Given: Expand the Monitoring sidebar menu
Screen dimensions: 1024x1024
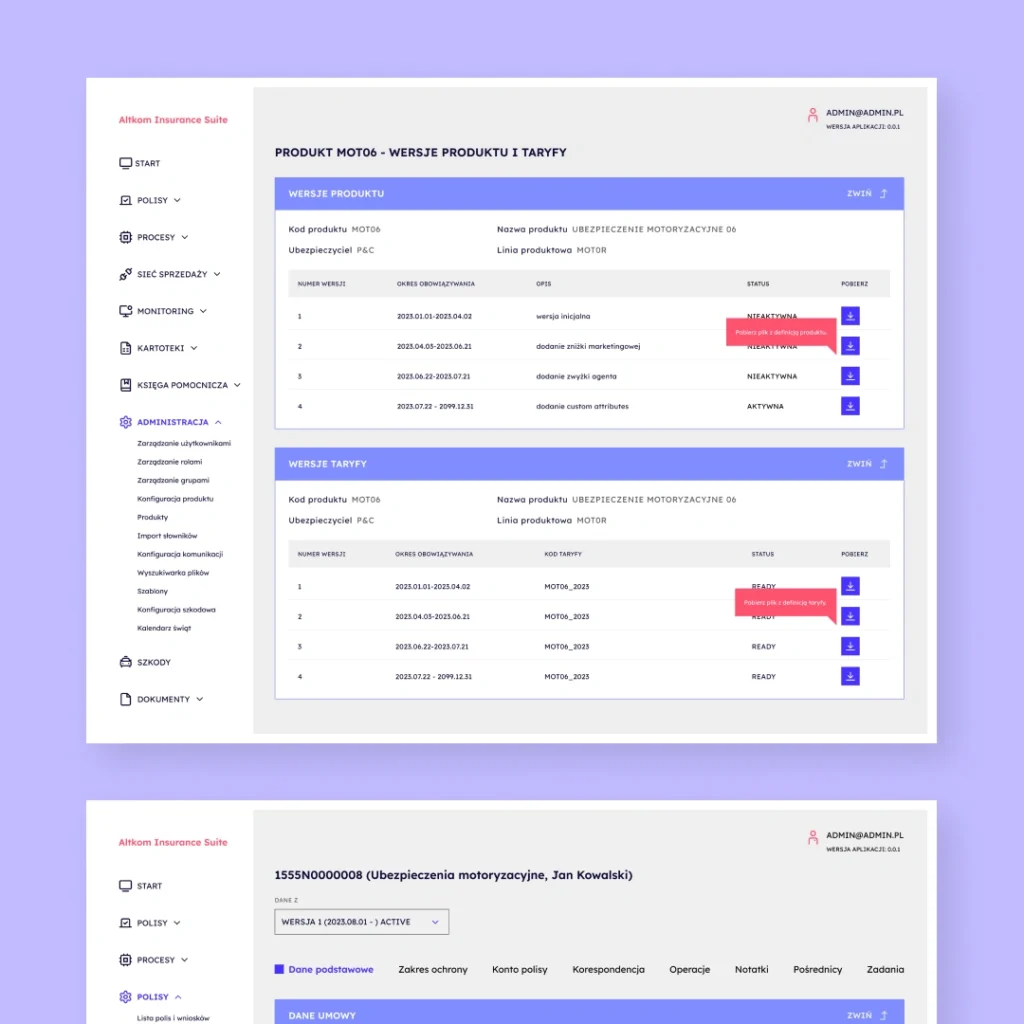Looking at the screenshot, I should (x=171, y=311).
